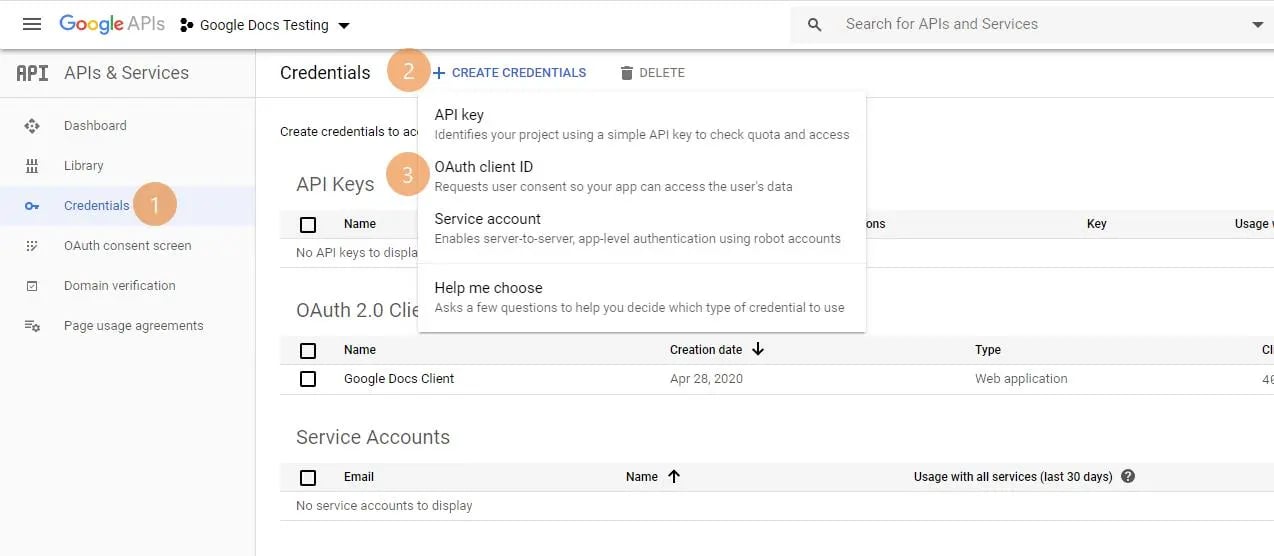The height and width of the screenshot is (556, 1274).
Task: Click the Page usage agreements icon
Action: point(32,326)
